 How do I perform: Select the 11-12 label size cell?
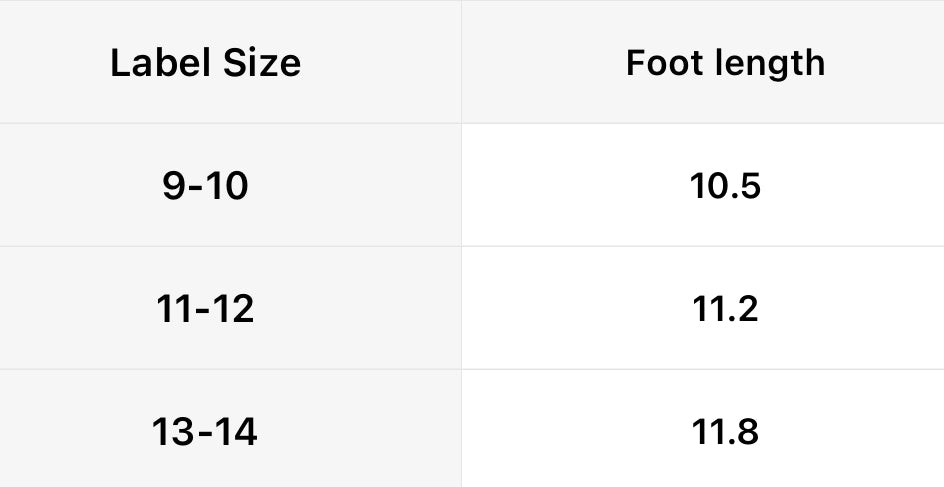[205, 308]
